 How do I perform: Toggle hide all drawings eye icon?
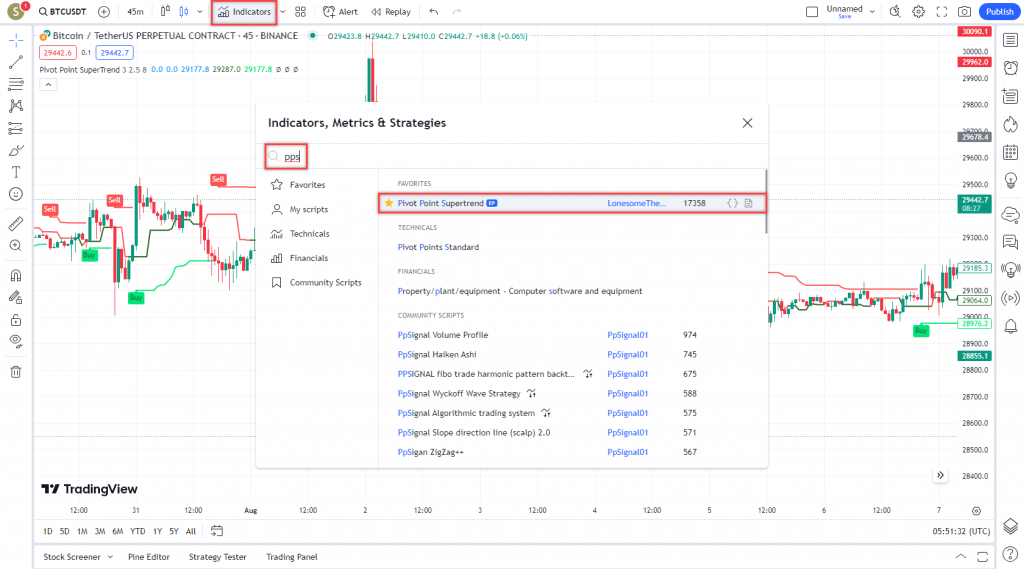click(16, 341)
